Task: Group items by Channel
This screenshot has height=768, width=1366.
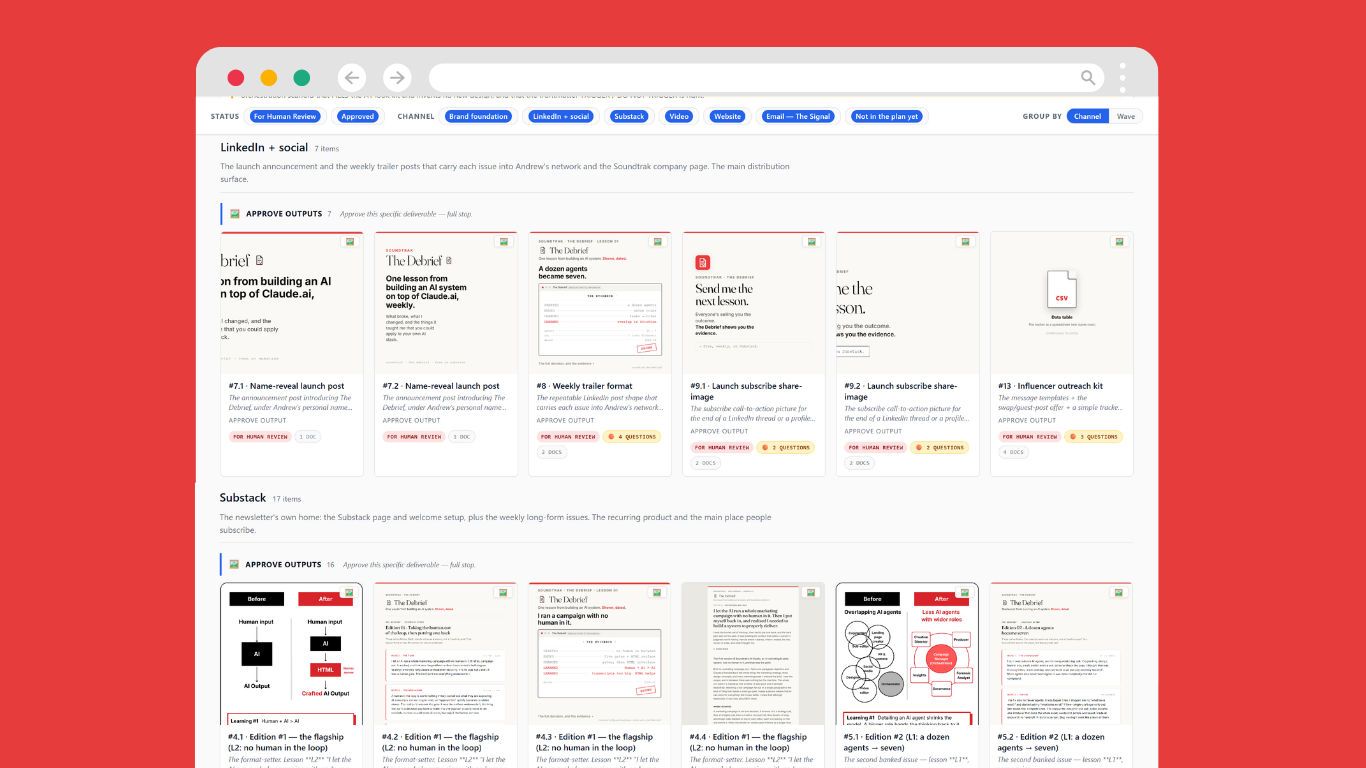Action: pos(1088,116)
